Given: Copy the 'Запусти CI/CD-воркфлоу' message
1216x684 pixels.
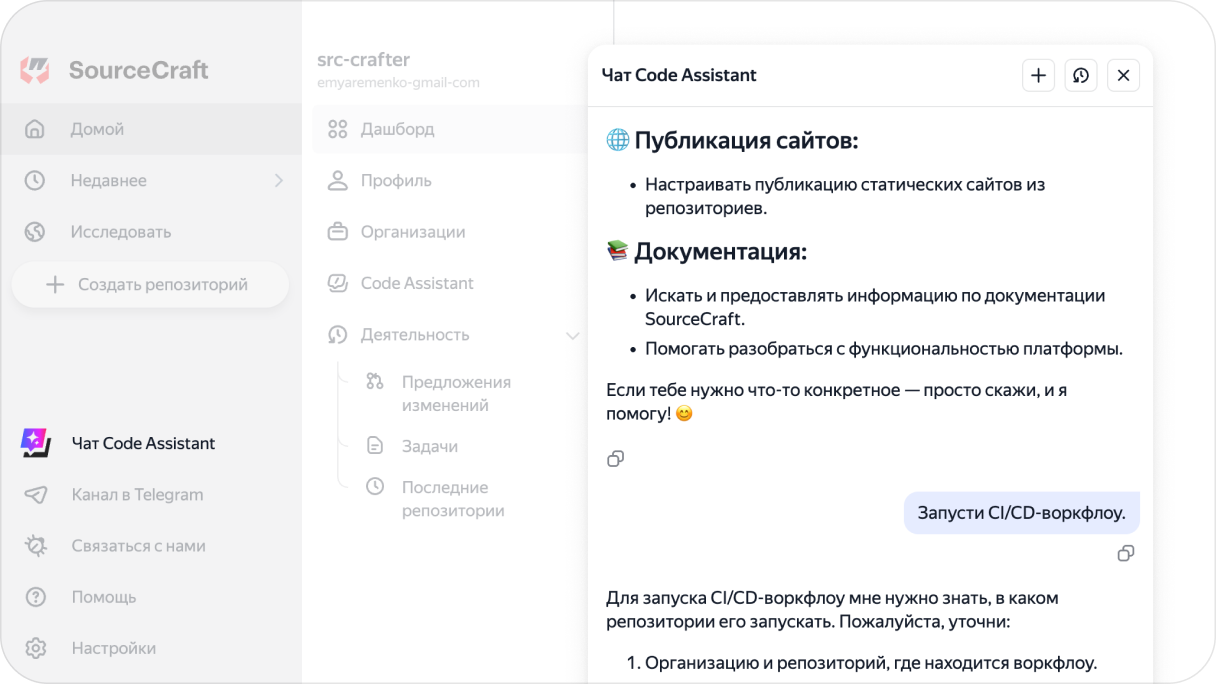Looking at the screenshot, I should [1125, 553].
